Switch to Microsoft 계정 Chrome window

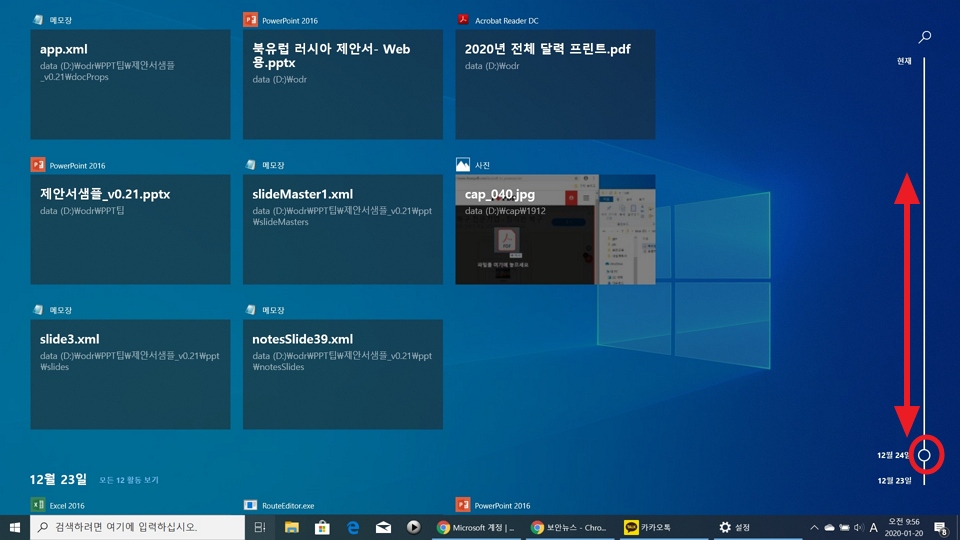476,527
